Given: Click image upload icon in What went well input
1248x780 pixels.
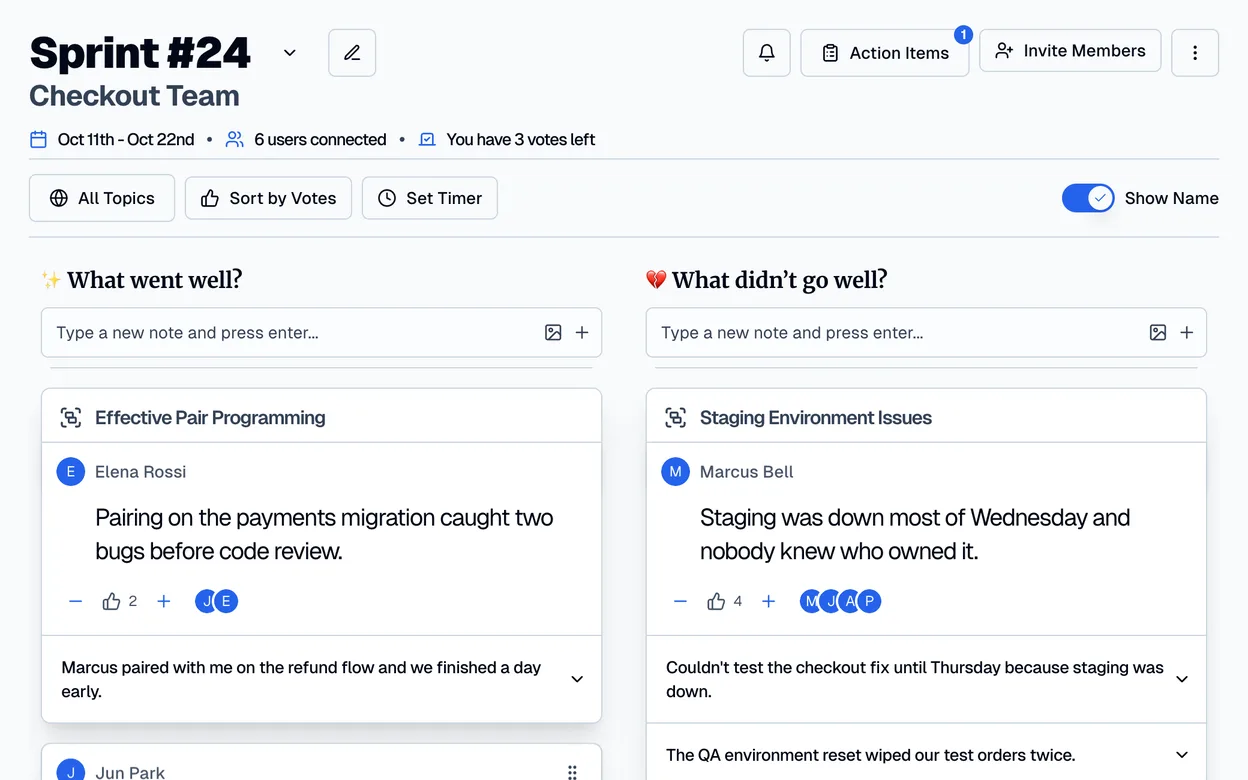Looking at the screenshot, I should point(553,333).
